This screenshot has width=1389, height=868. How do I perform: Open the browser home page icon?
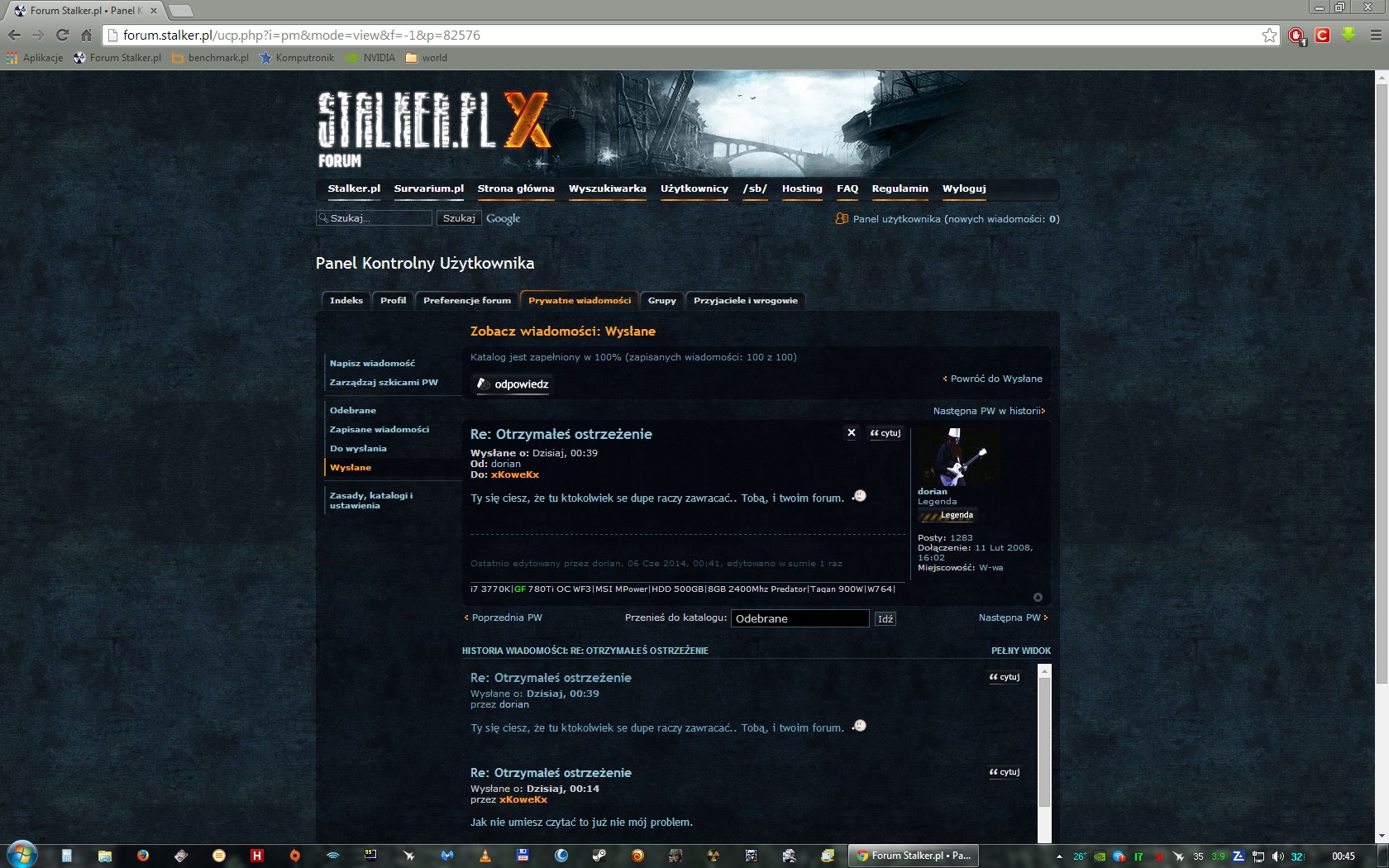tap(86, 35)
